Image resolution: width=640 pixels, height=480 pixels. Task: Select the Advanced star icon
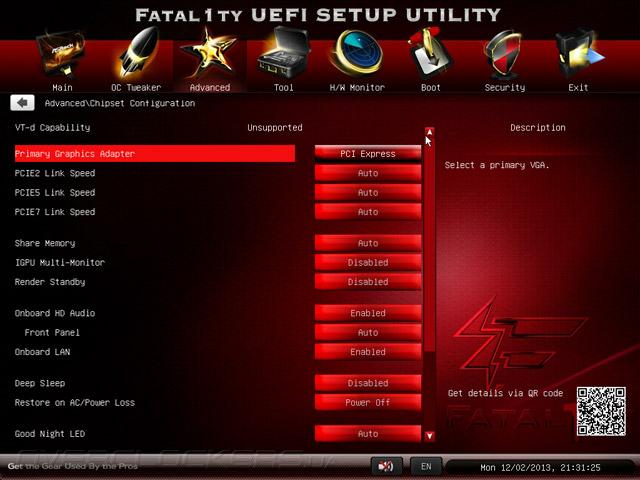[209, 53]
